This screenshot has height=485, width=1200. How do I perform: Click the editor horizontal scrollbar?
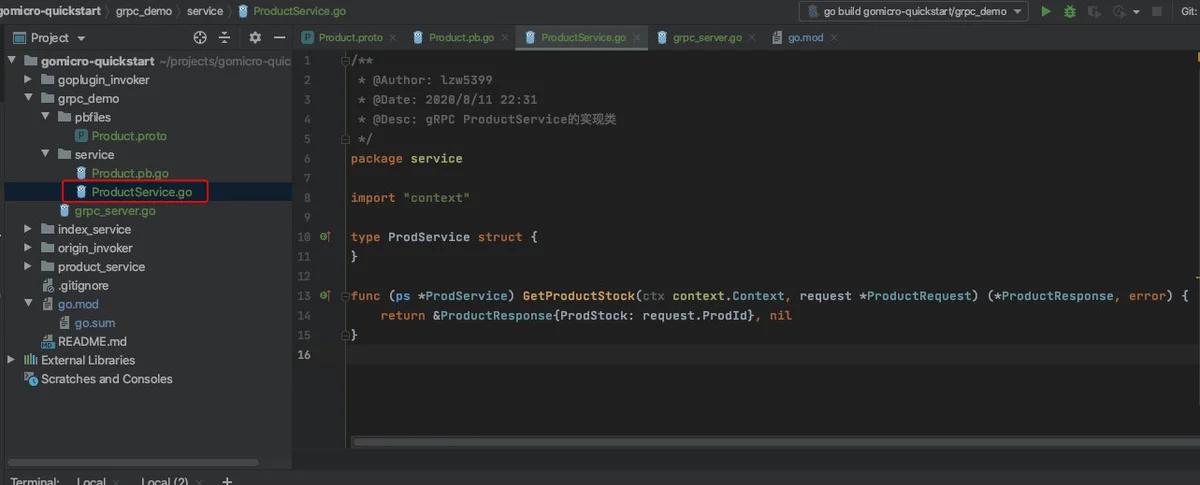[x=775, y=442]
